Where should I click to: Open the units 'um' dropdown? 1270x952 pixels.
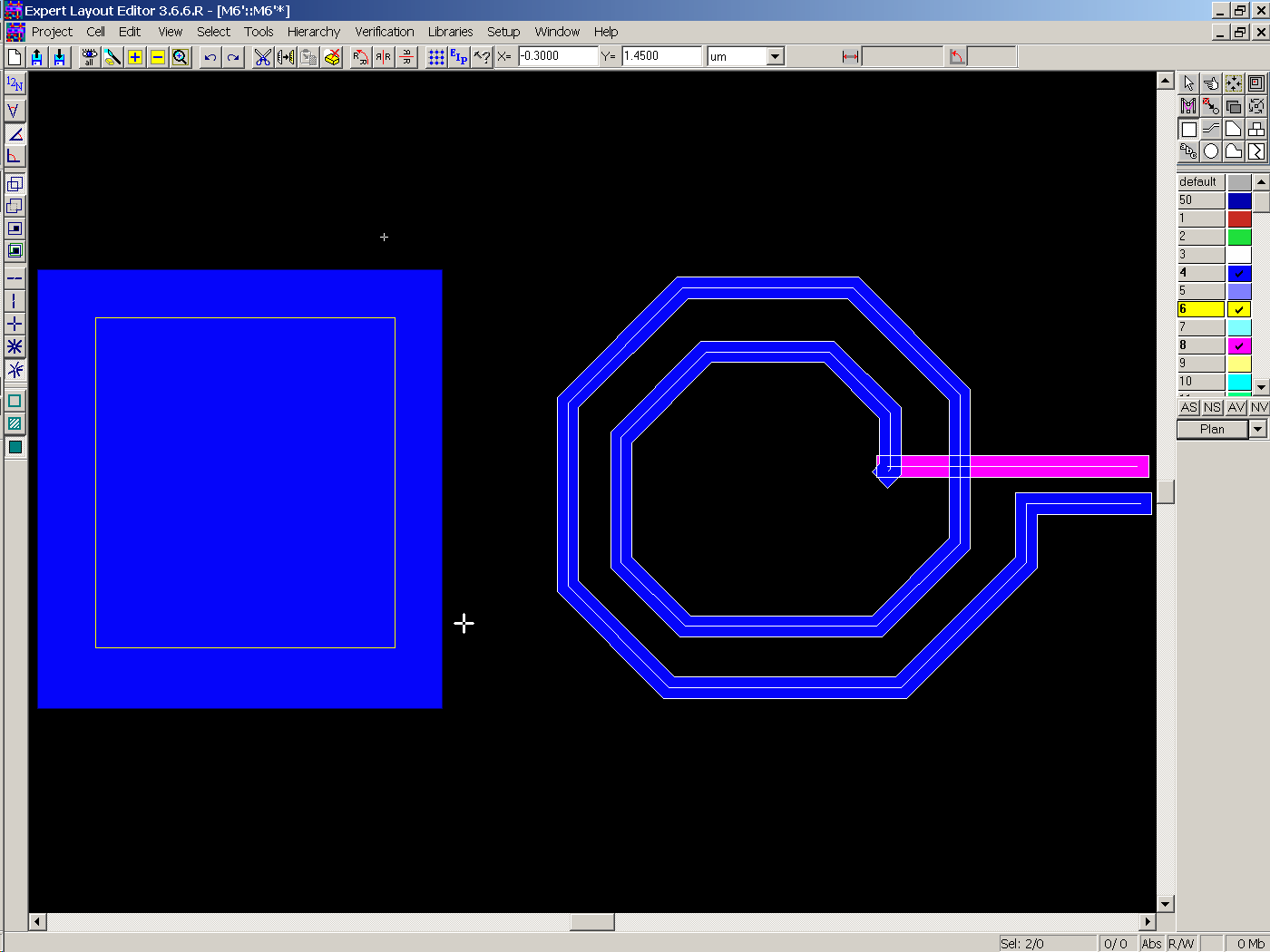(775, 56)
